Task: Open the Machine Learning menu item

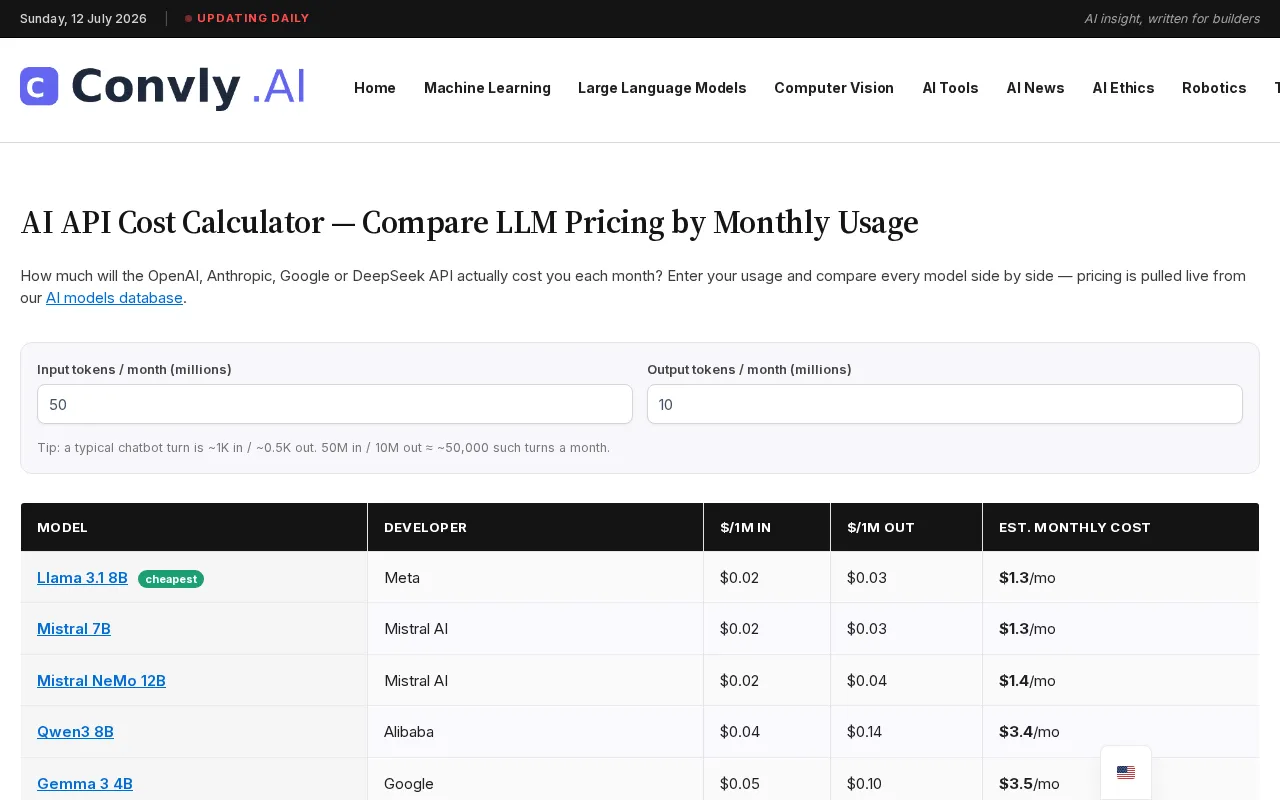Action: [x=487, y=88]
